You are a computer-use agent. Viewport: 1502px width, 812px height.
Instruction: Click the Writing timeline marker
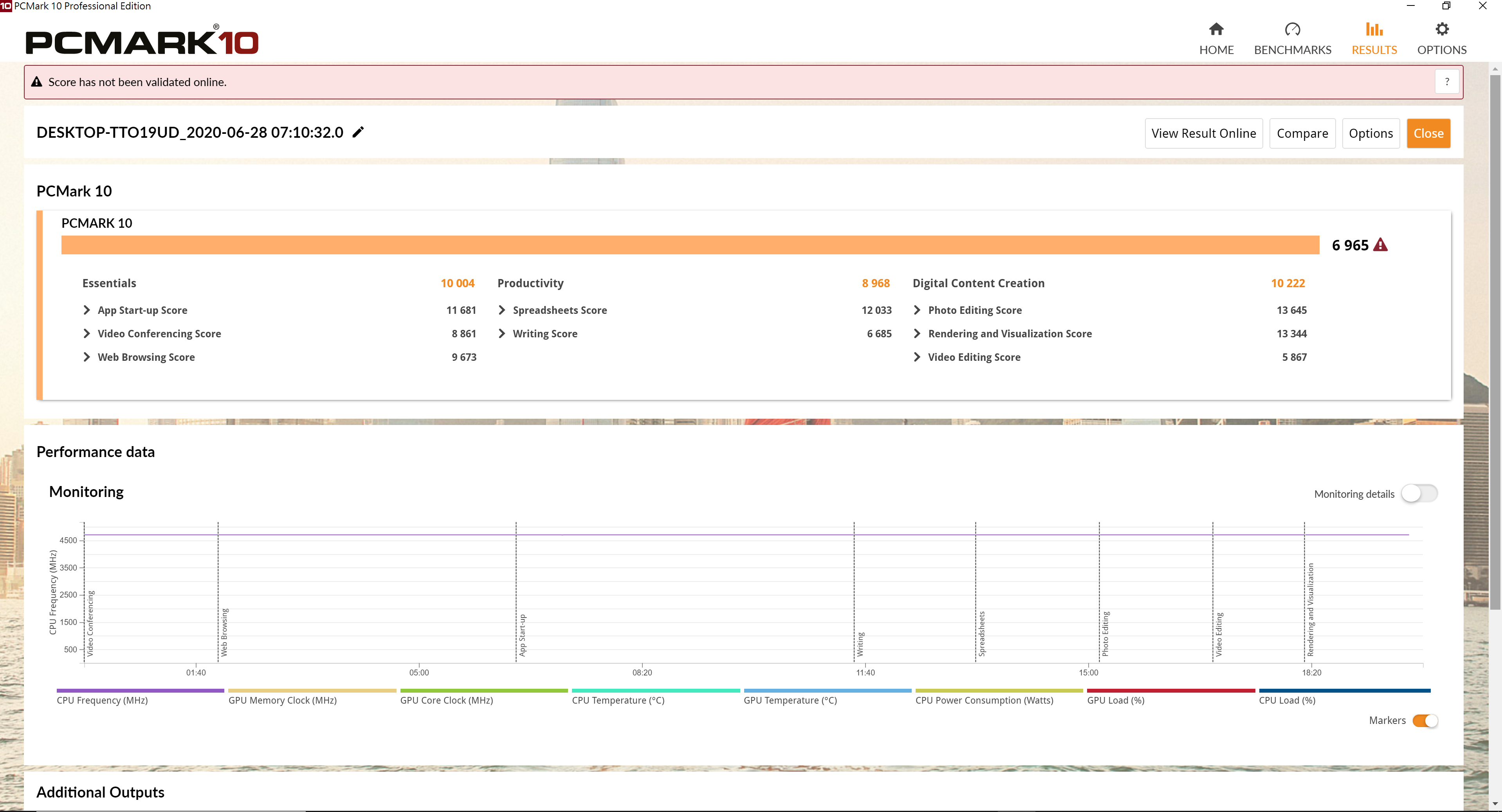click(x=861, y=644)
